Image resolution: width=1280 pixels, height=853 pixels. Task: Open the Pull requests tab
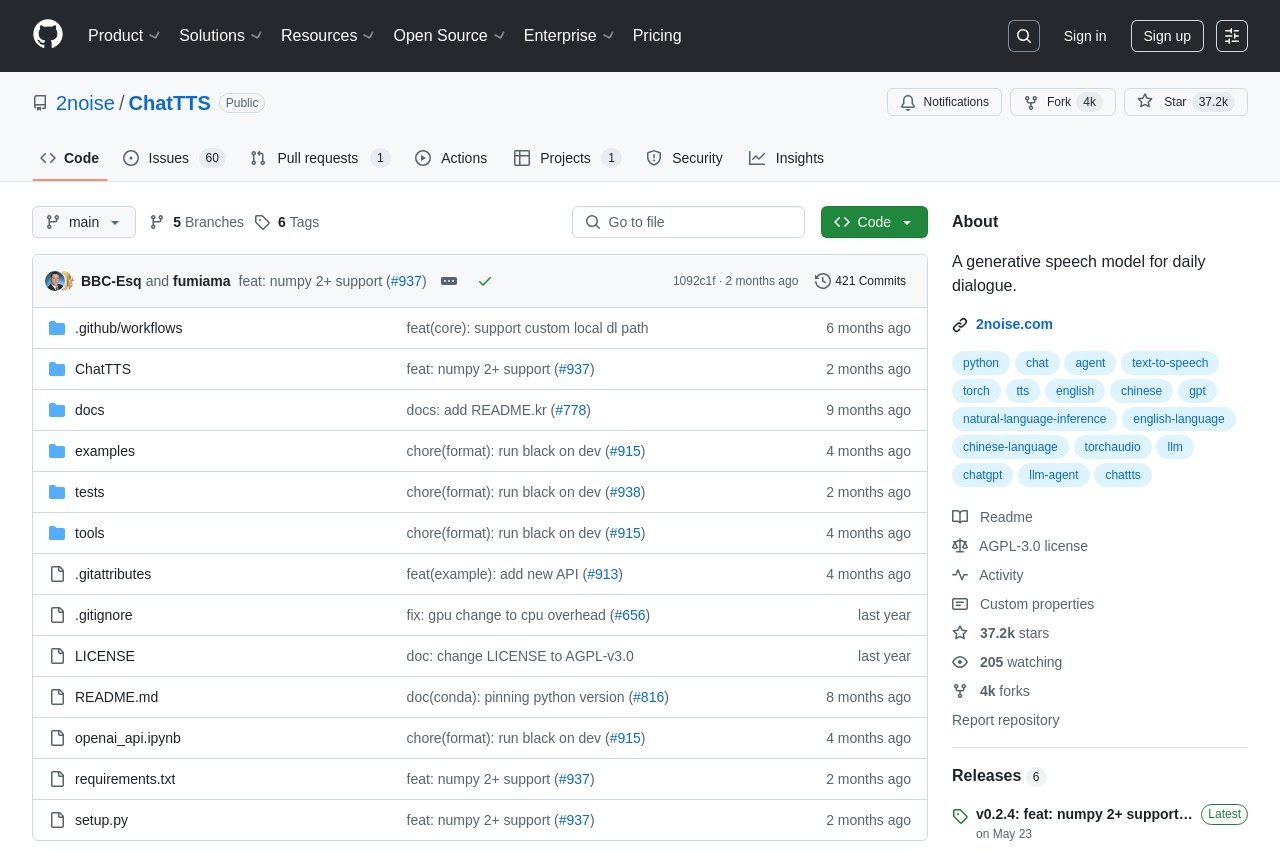(320, 158)
